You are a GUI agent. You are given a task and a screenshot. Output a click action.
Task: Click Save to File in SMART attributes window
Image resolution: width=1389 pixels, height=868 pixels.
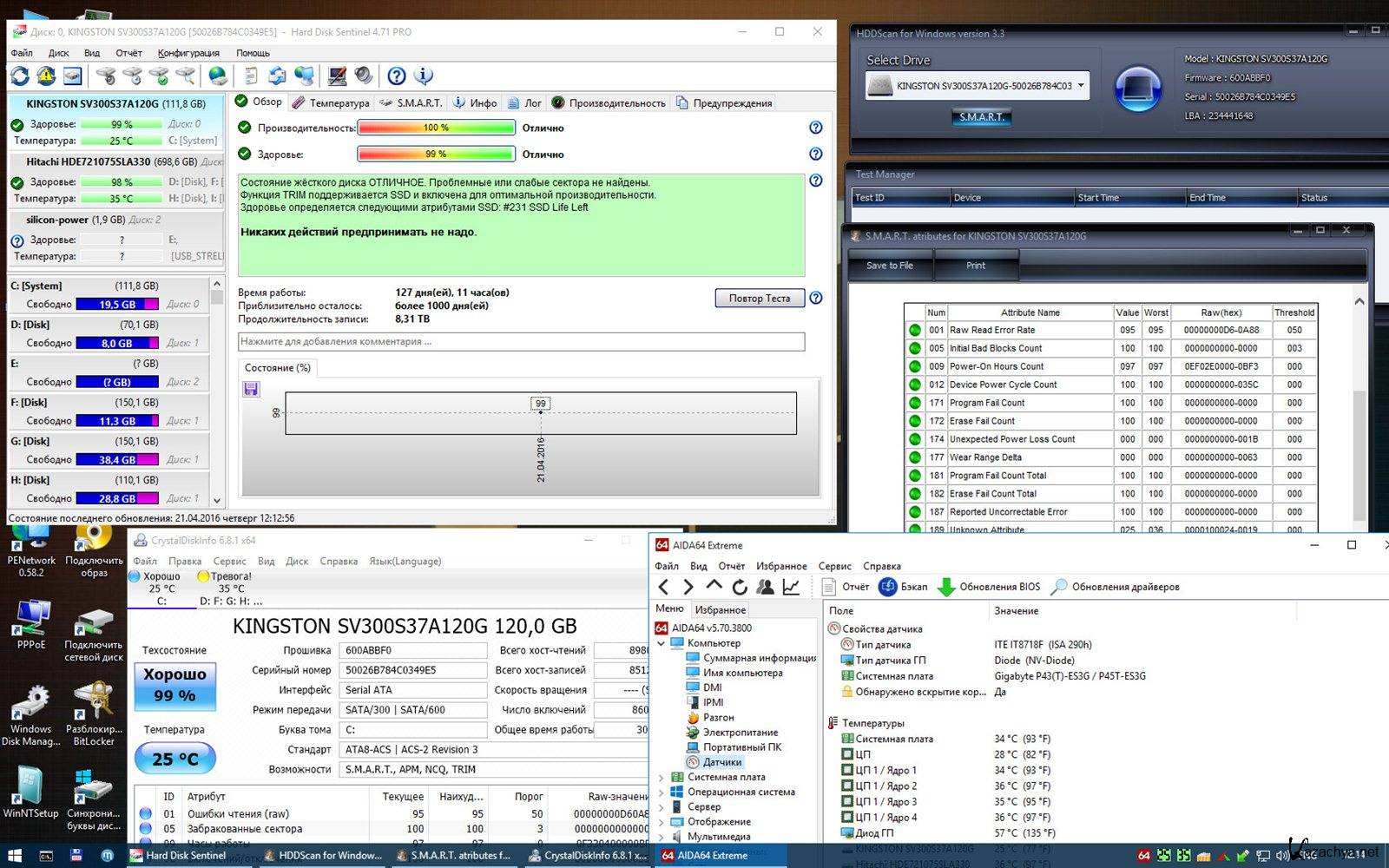890,266
